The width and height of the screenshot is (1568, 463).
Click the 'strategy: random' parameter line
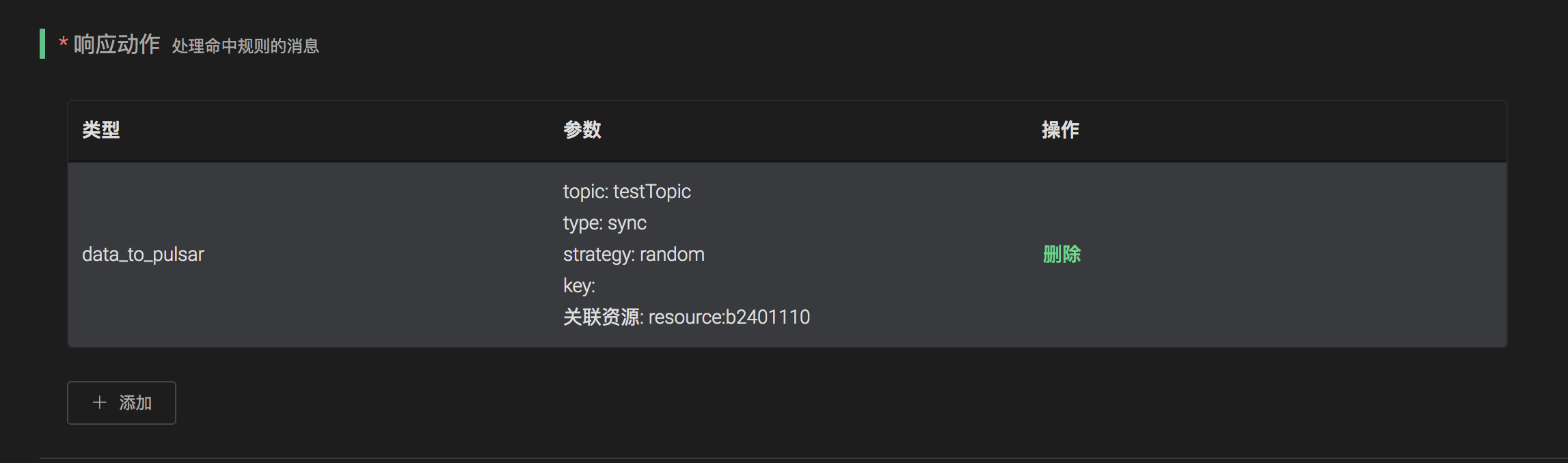click(634, 254)
